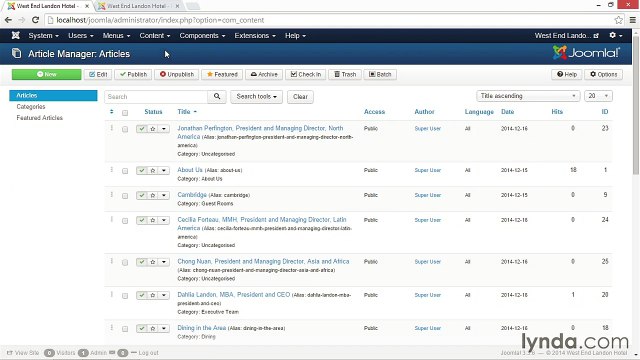Screen dimensions: 640x360
Task: Click the sort-order arrows column header icon
Action: coord(111,112)
